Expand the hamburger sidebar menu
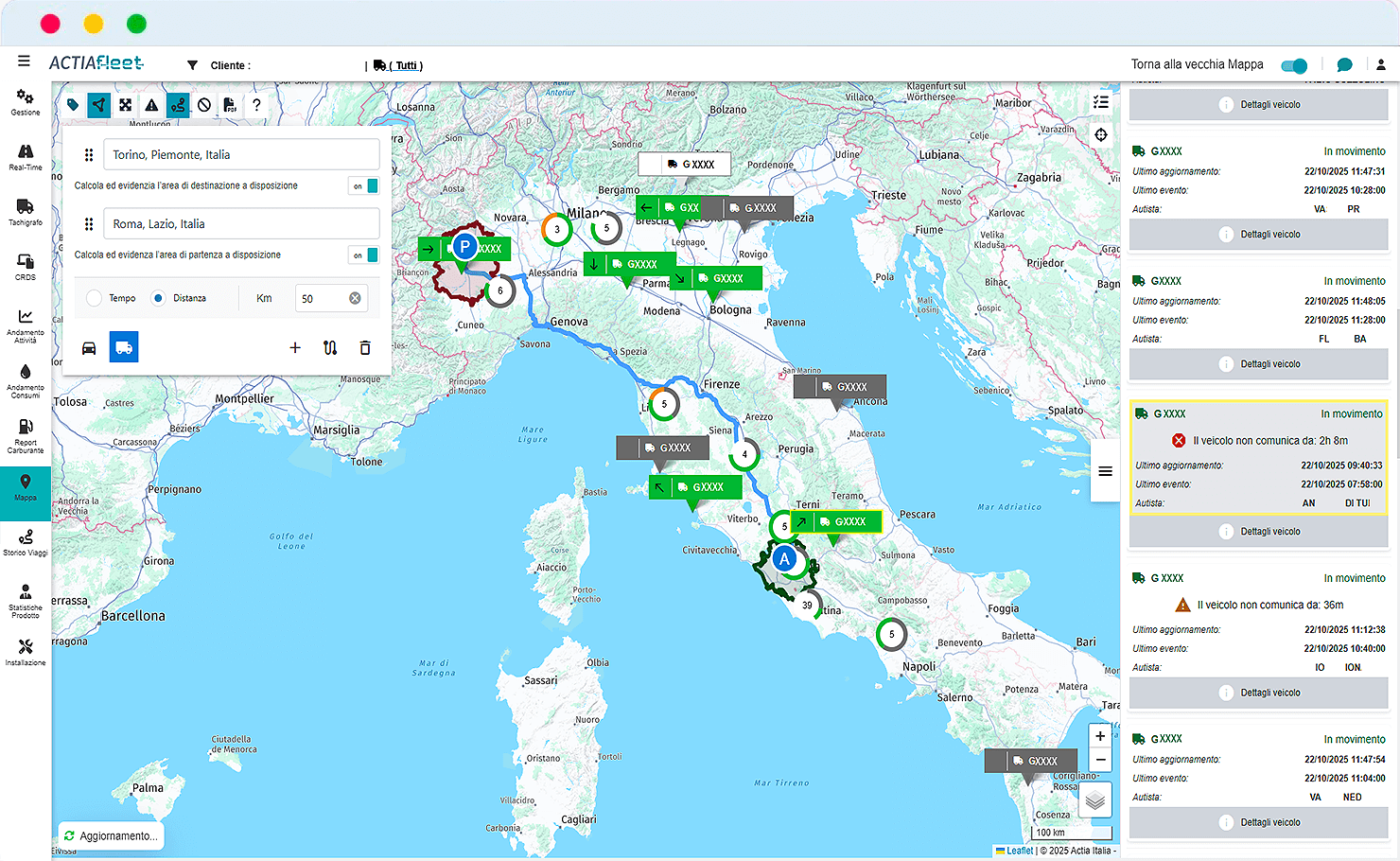The width and height of the screenshot is (1400, 861). (24, 61)
